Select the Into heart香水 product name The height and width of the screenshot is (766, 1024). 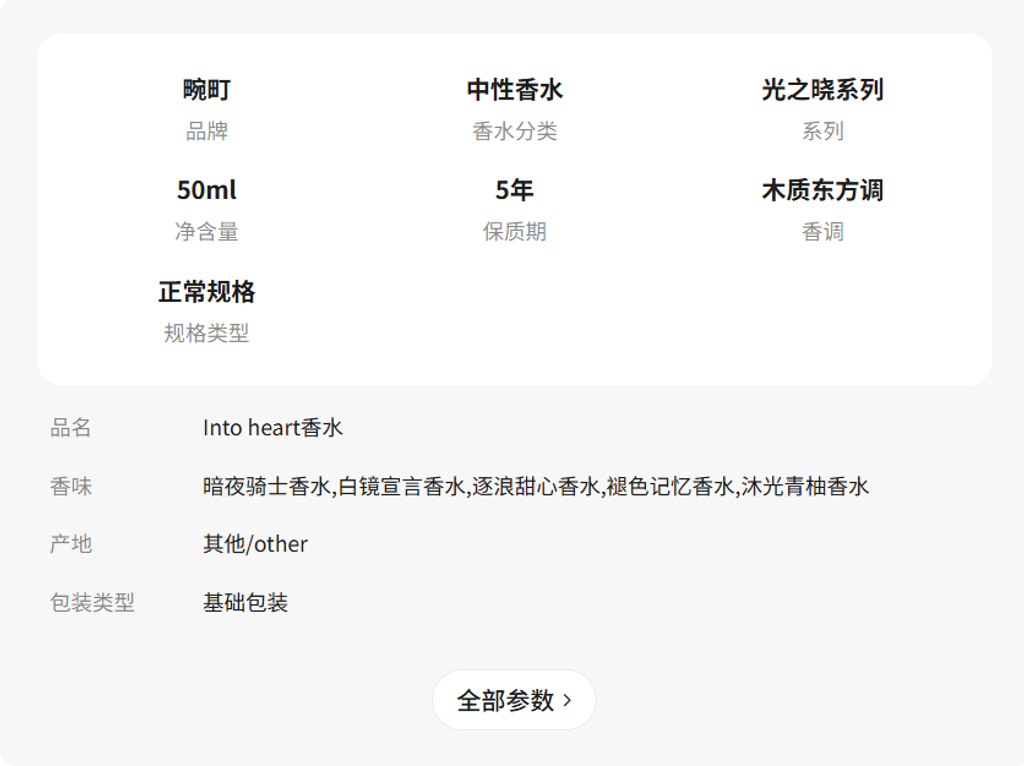click(x=273, y=428)
